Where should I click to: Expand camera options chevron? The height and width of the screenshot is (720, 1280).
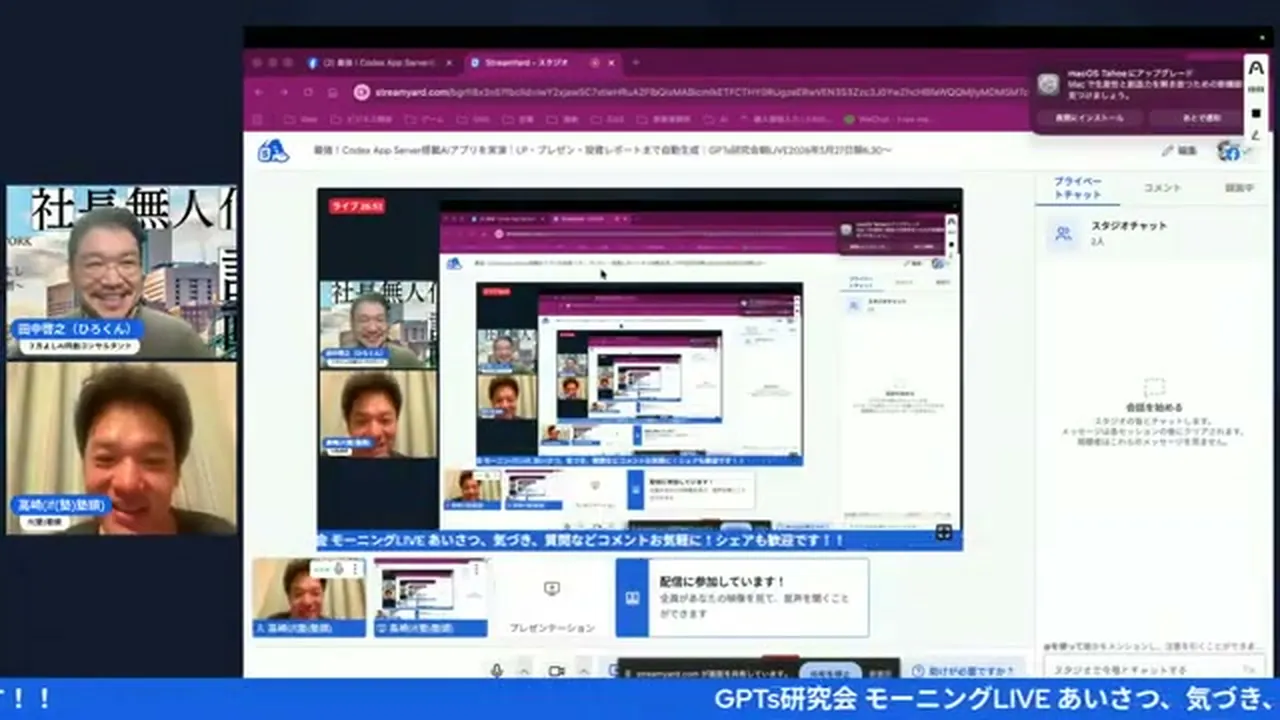click(x=583, y=670)
